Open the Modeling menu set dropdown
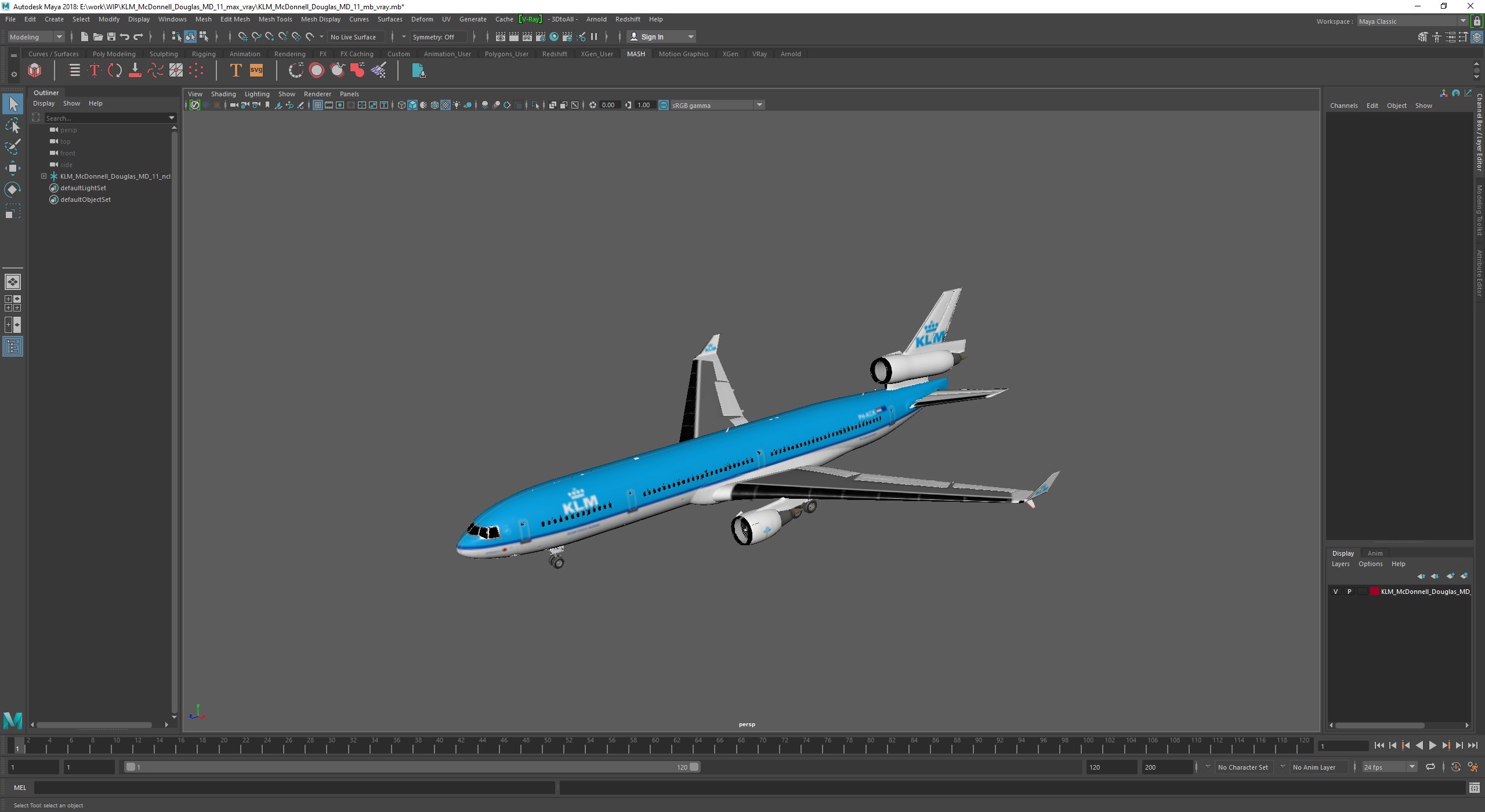 point(36,37)
